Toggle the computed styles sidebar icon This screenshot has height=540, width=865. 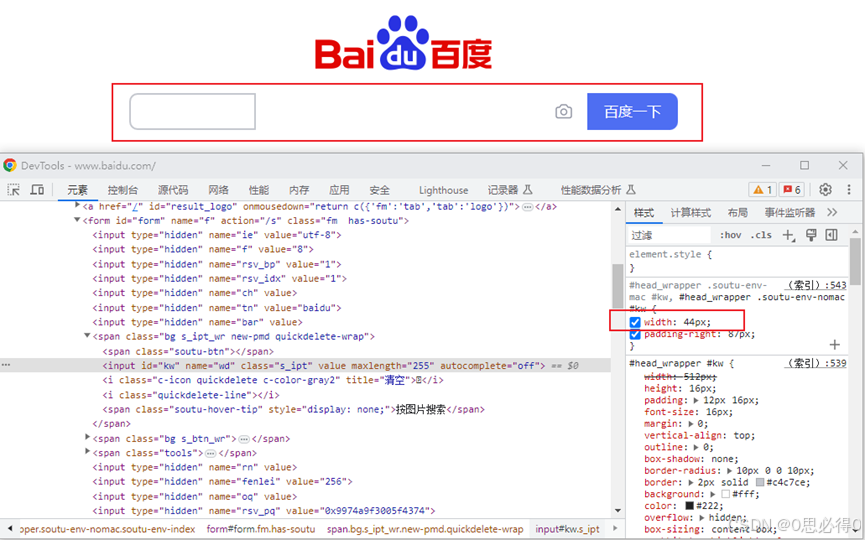(x=831, y=235)
